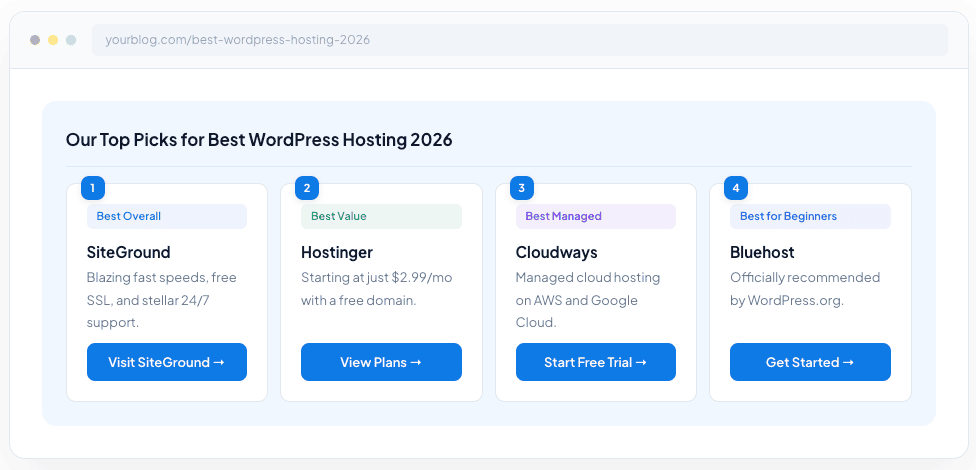Click the Best Overall label
The image size is (976, 470).
[167, 217]
